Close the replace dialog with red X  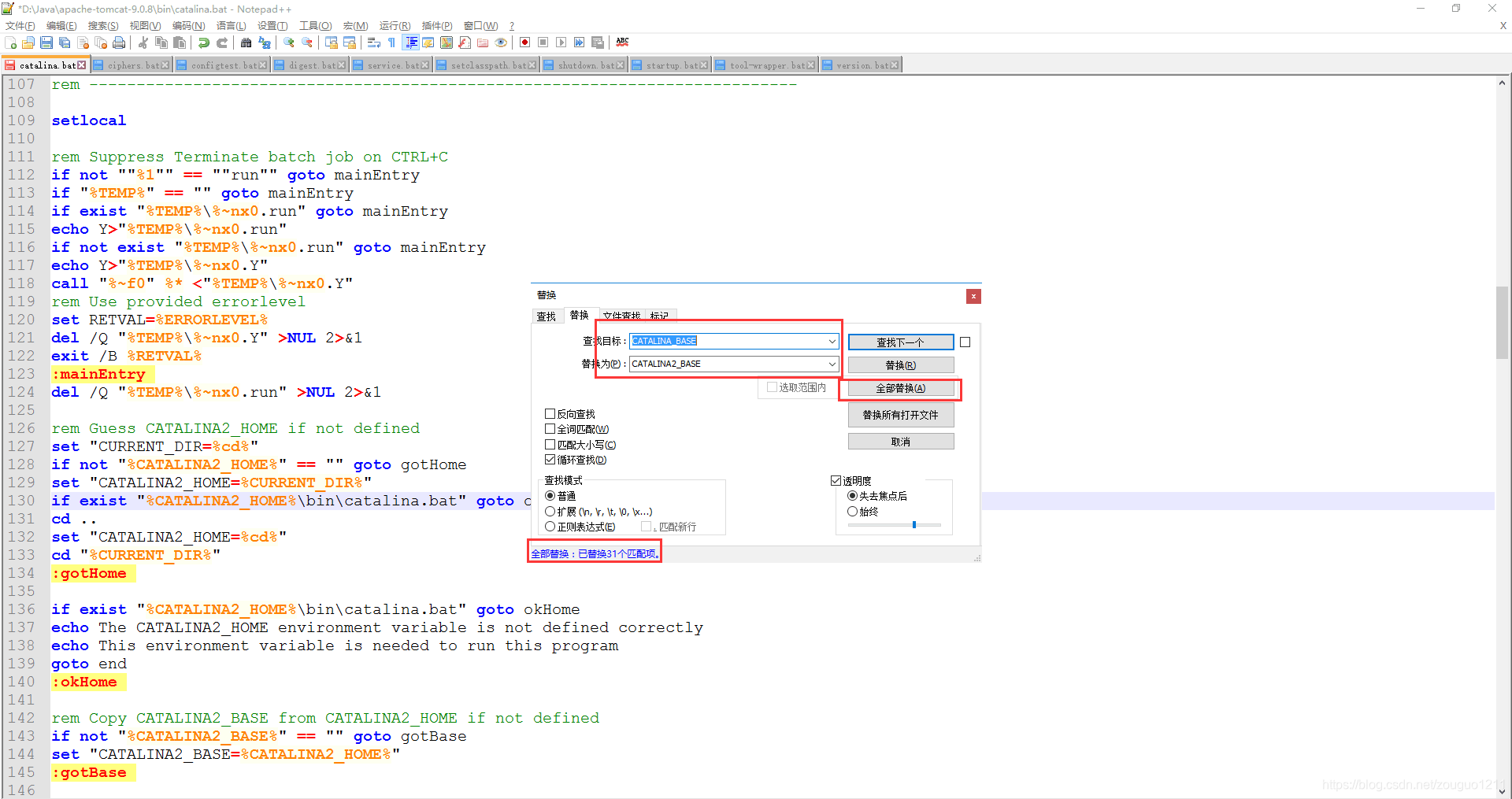click(973, 296)
